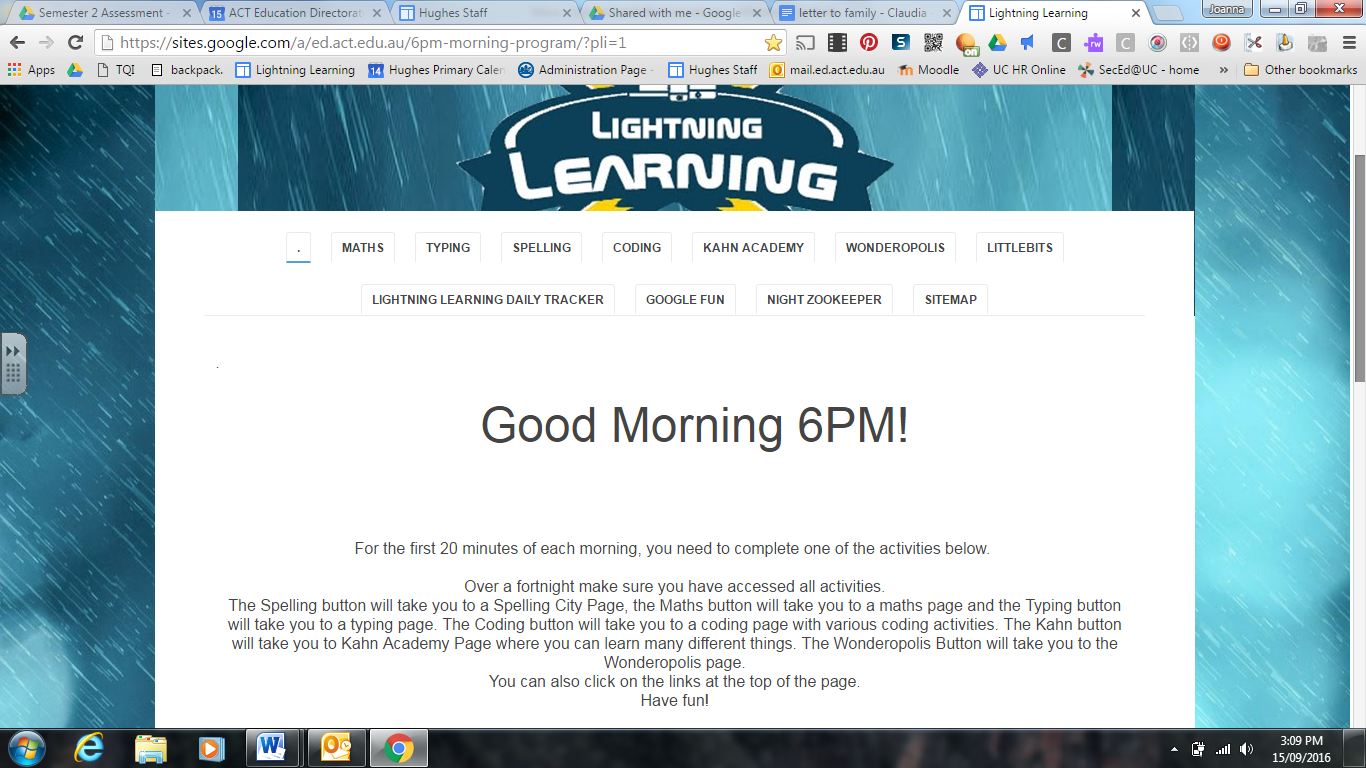Viewport: 1366px width, 768px height.
Task: Open the LITTLEBITS page menu item
Action: click(x=1020, y=248)
